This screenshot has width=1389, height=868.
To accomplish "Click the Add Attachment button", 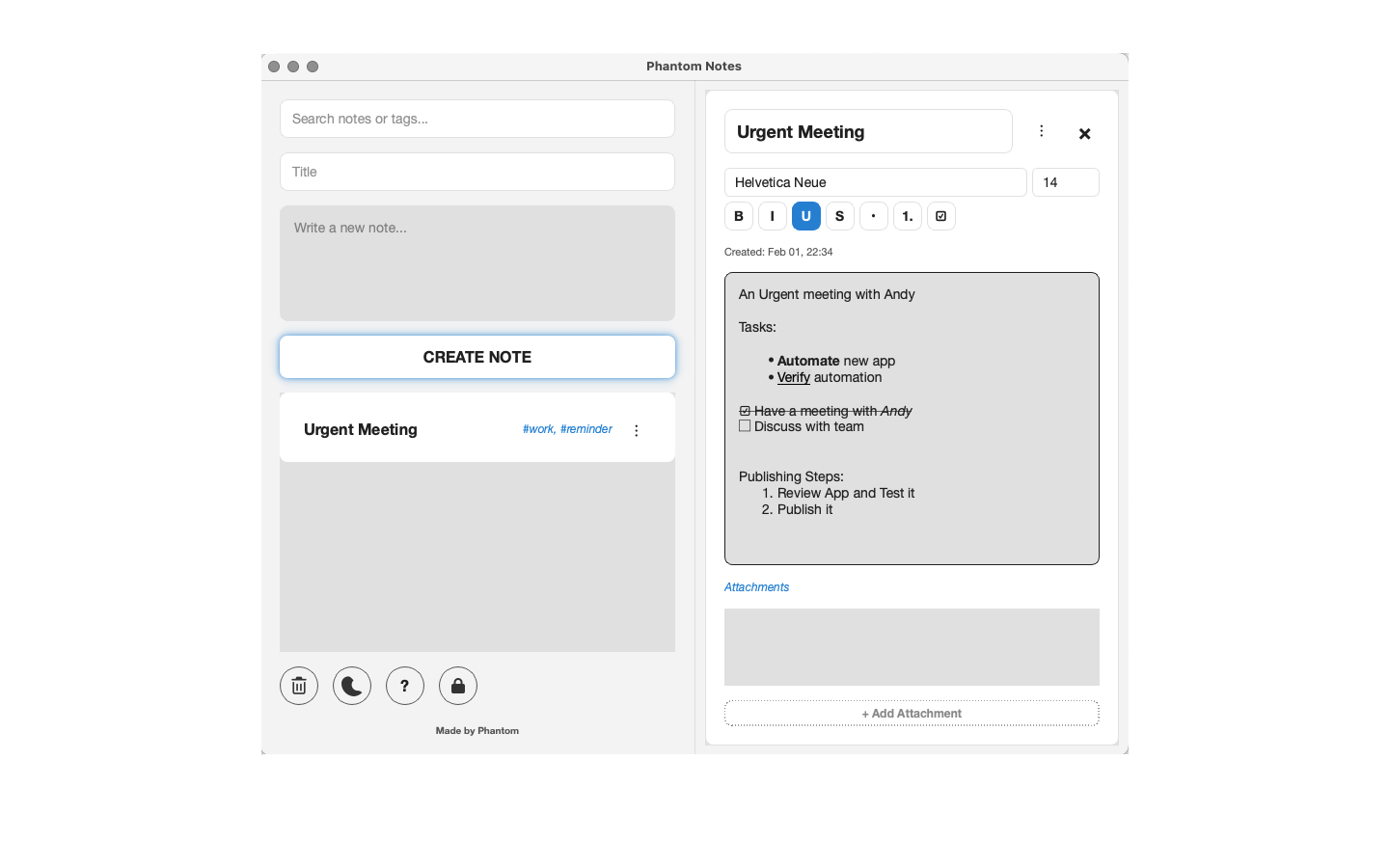I will coord(911,713).
